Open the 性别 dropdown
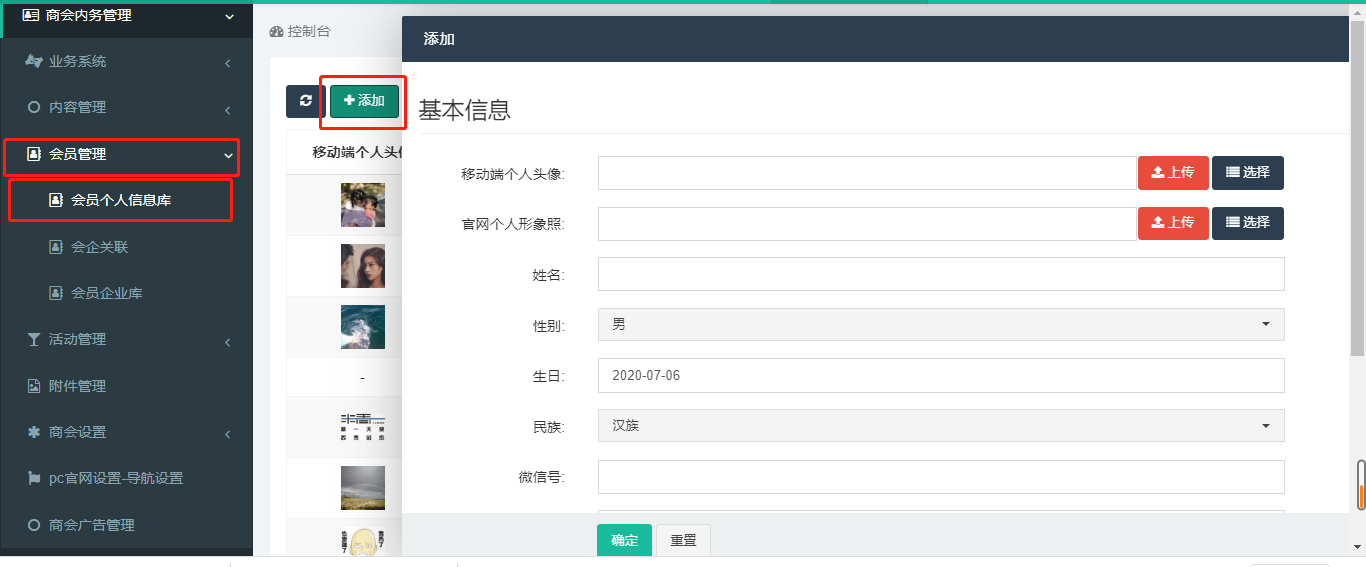This screenshot has height=567, width=1366. [940, 325]
